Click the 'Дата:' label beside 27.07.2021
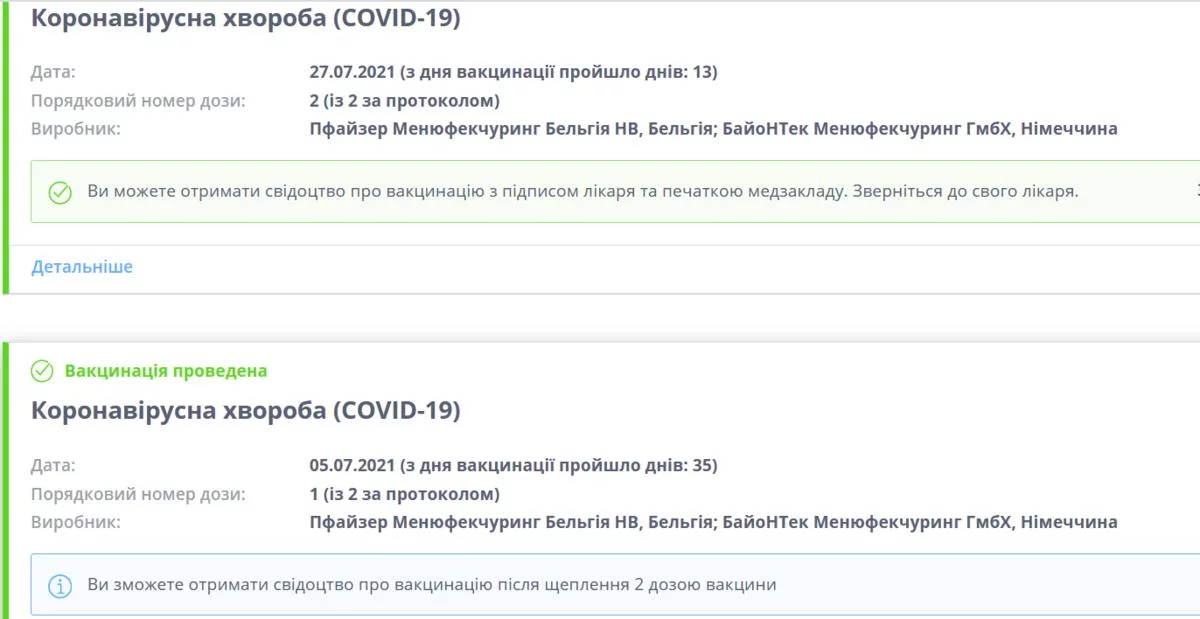The image size is (1200, 619). click(53, 72)
